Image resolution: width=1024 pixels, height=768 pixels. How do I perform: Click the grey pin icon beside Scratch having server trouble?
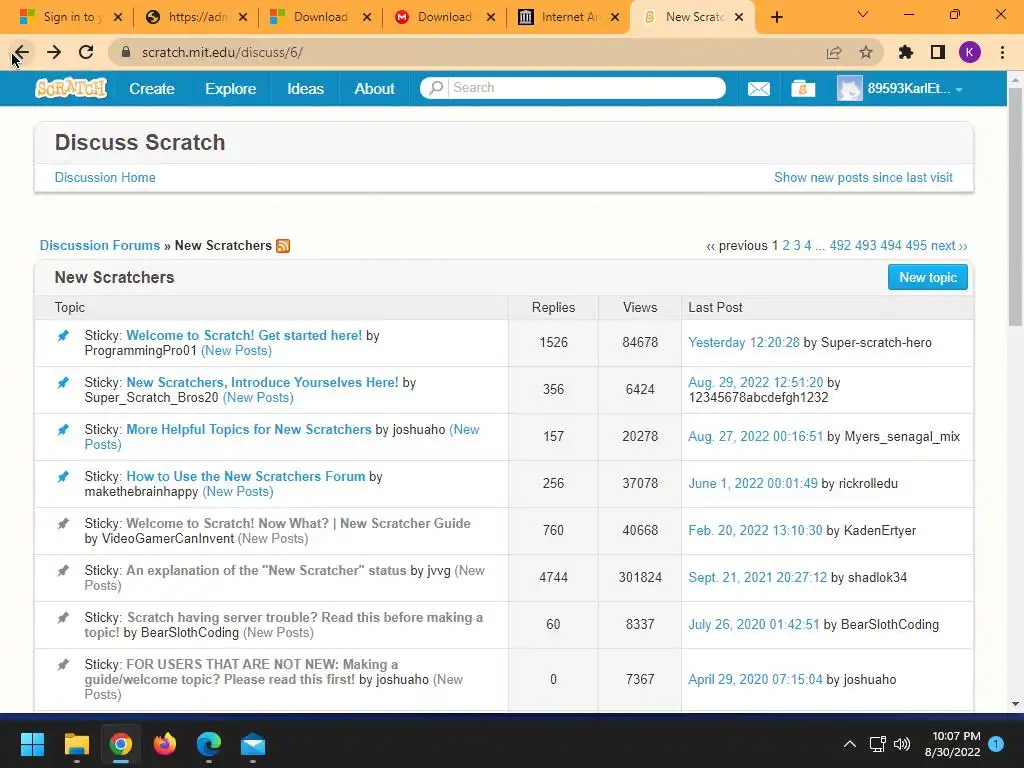click(x=63, y=618)
